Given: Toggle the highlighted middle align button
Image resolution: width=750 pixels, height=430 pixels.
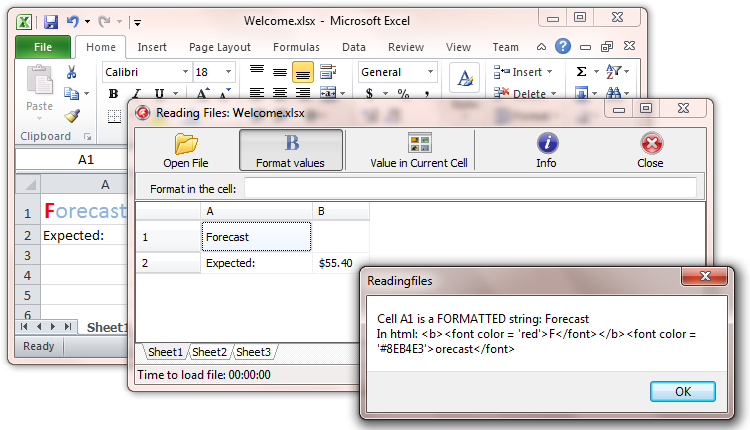Looking at the screenshot, I should 301,72.
